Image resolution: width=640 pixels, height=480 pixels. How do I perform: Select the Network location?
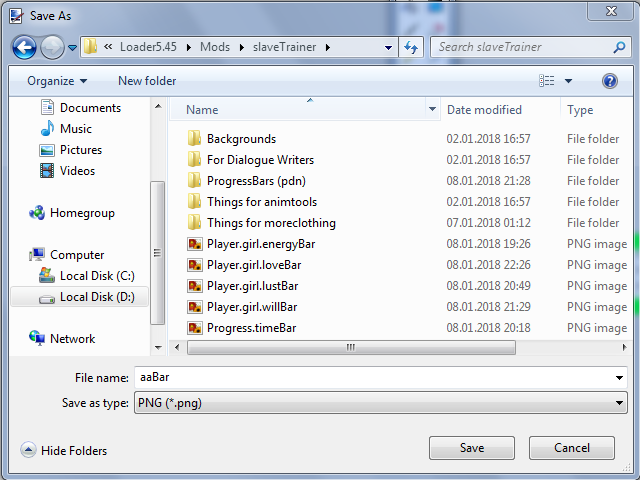pyautogui.click(x=72, y=339)
